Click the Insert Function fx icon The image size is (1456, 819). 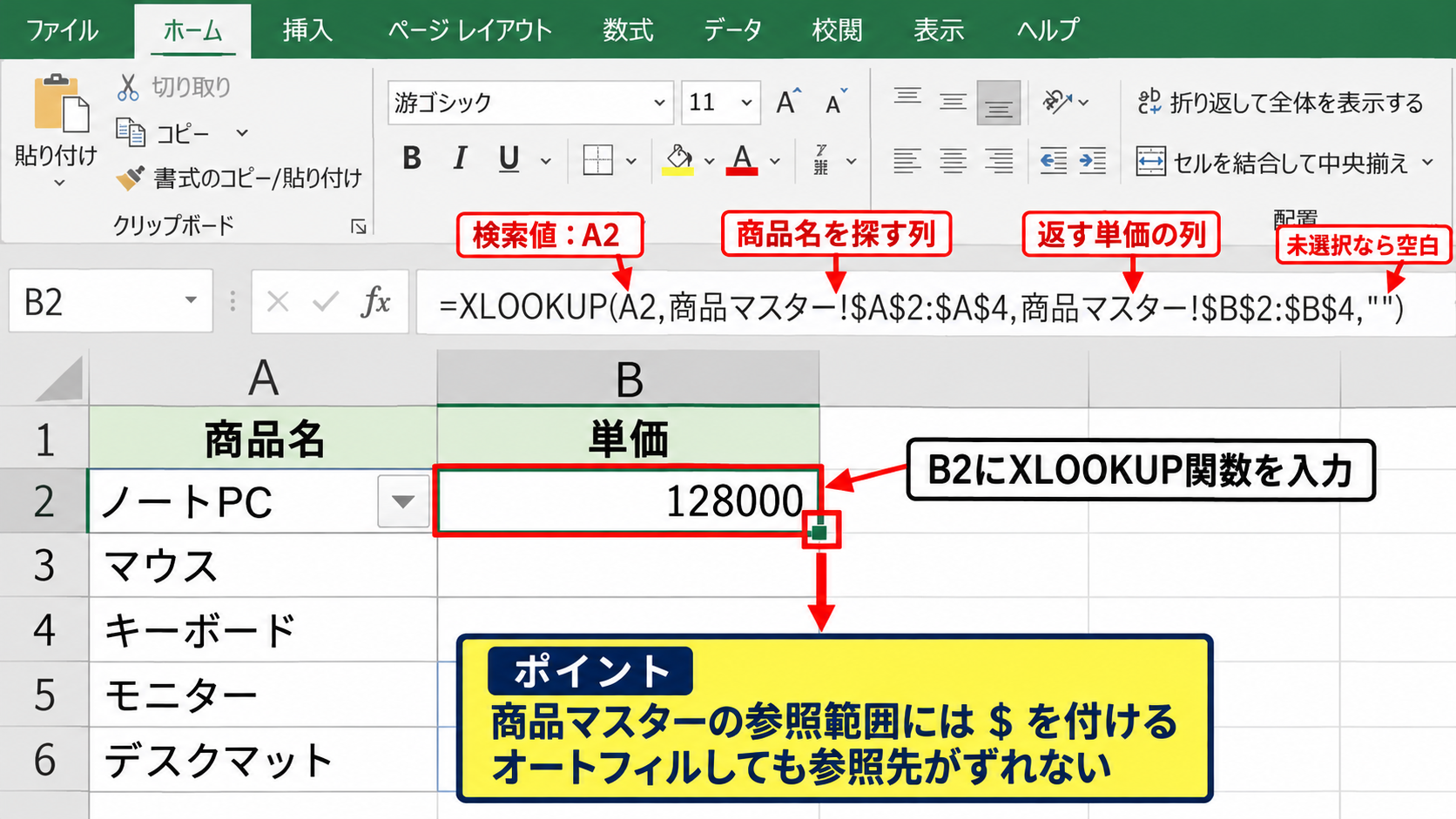pos(375,302)
